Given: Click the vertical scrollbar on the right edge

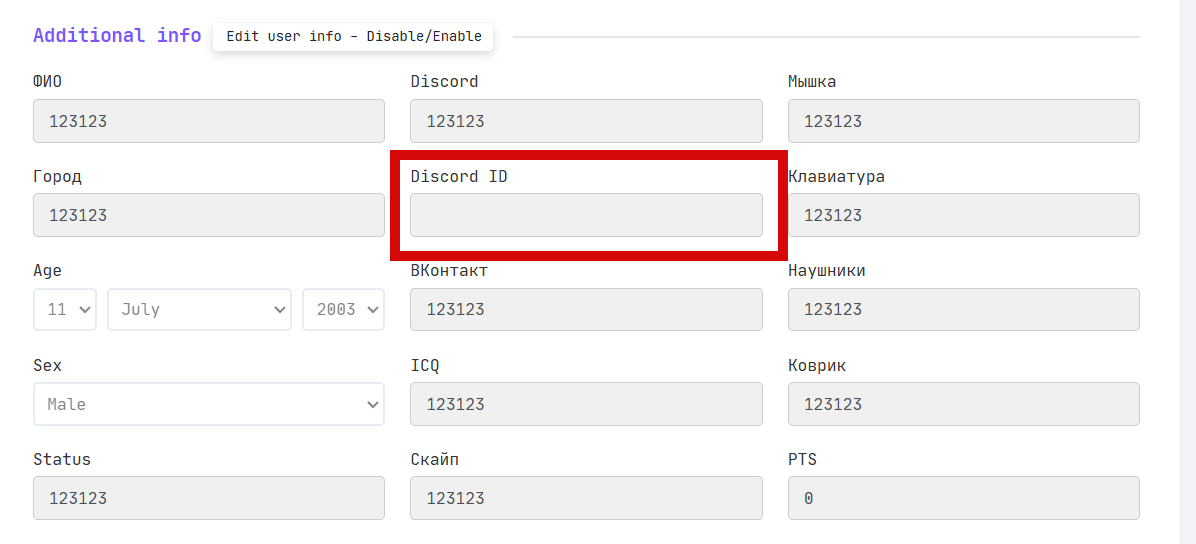Looking at the screenshot, I should point(1187,272).
